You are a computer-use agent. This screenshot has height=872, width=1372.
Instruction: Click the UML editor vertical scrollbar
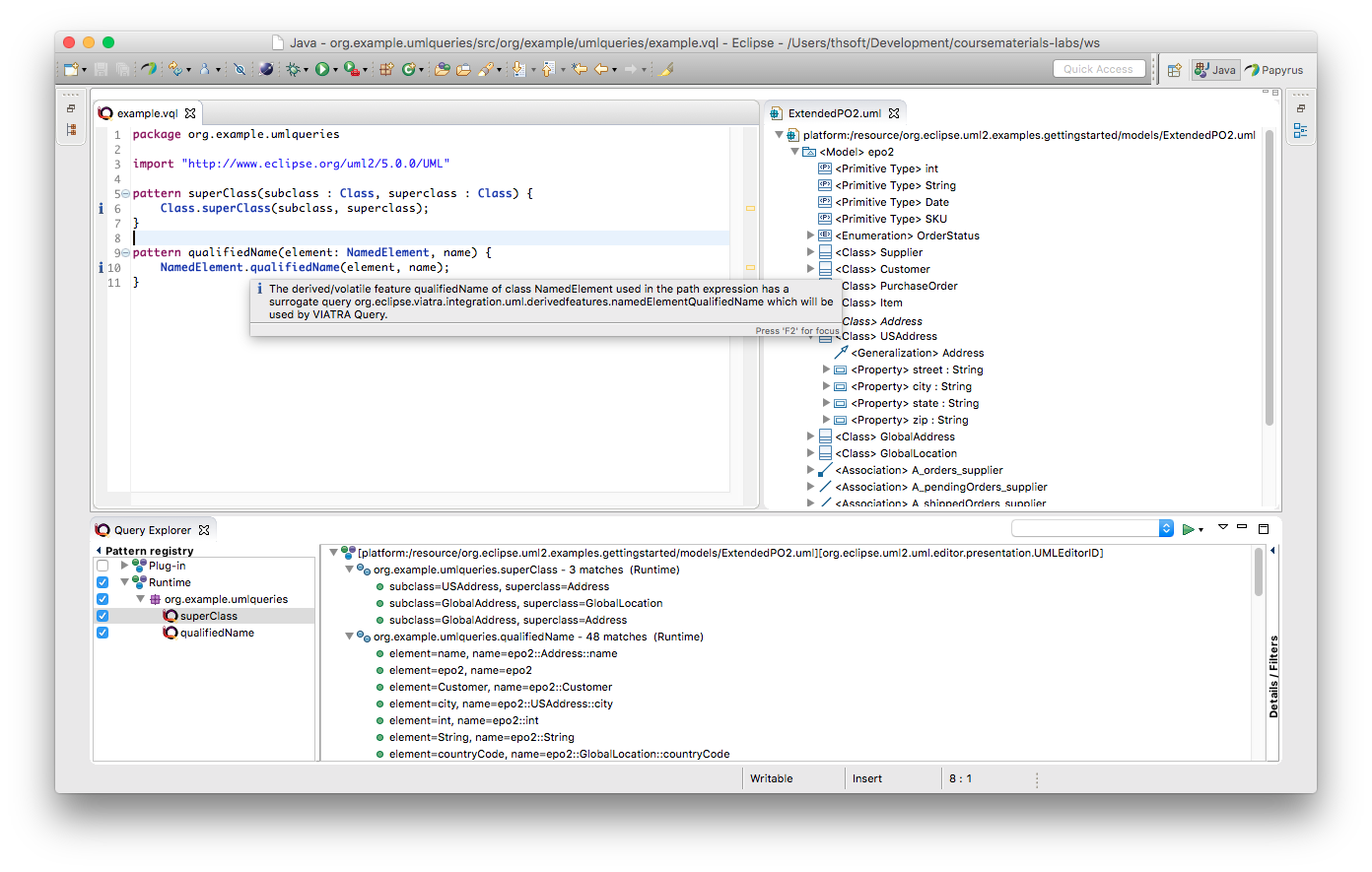pyautogui.click(x=1269, y=276)
